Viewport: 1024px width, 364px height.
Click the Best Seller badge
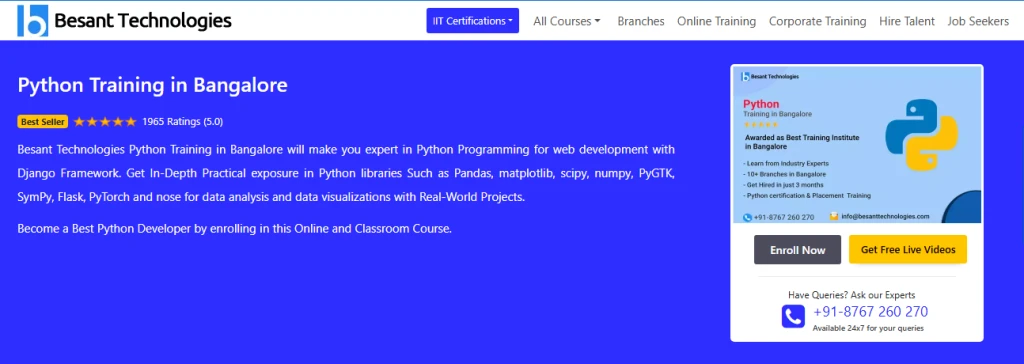pyautogui.click(x=42, y=122)
